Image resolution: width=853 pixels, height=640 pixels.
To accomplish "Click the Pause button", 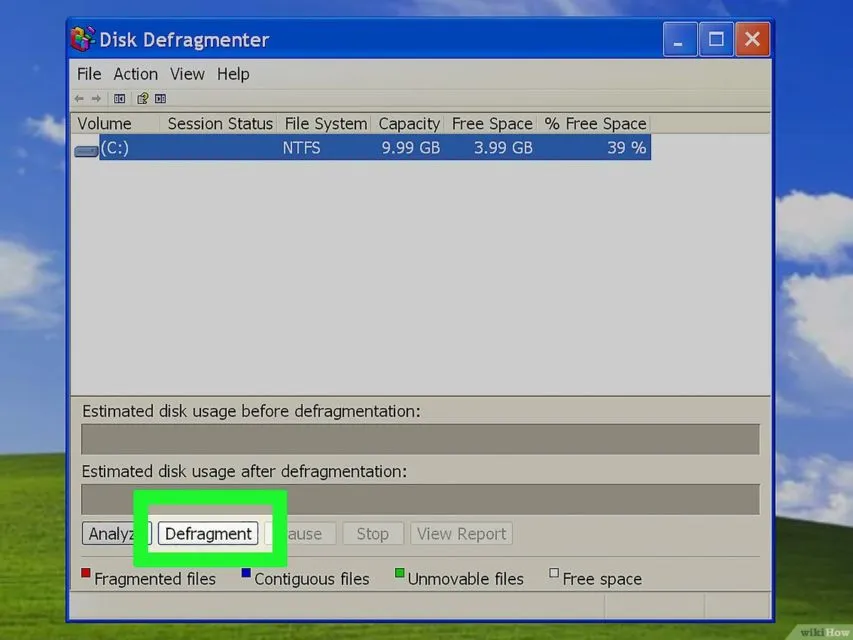I will [x=301, y=533].
